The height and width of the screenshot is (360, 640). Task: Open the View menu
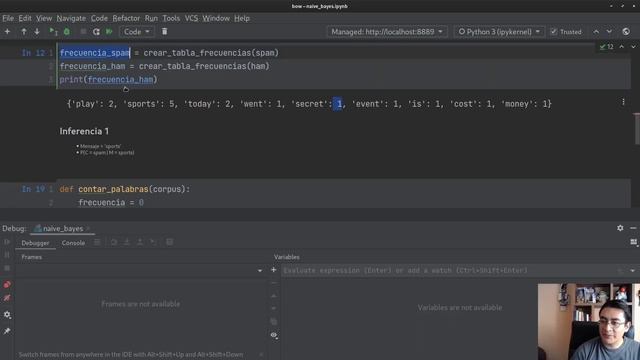pos(44,18)
